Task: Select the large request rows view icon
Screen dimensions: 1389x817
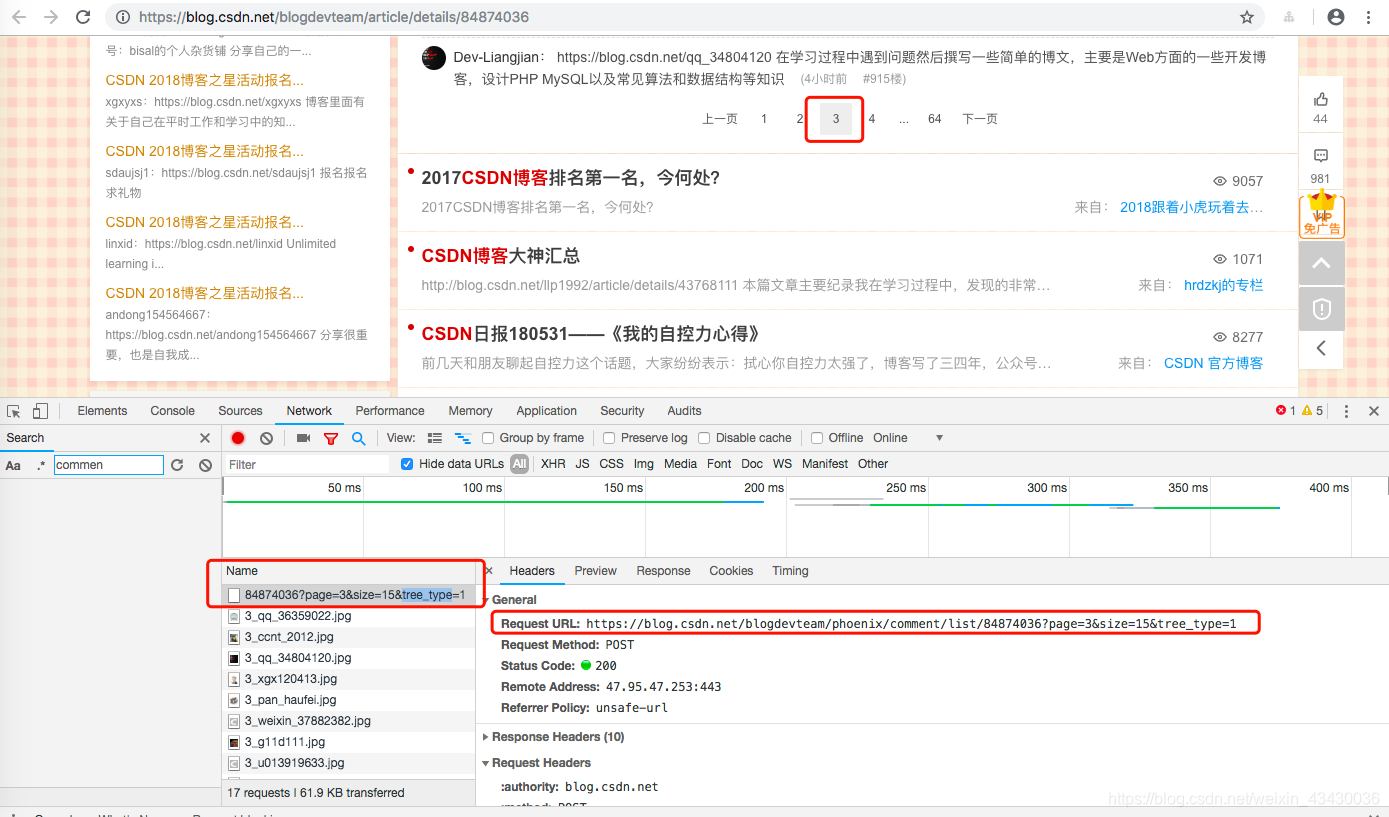Action: click(x=435, y=438)
